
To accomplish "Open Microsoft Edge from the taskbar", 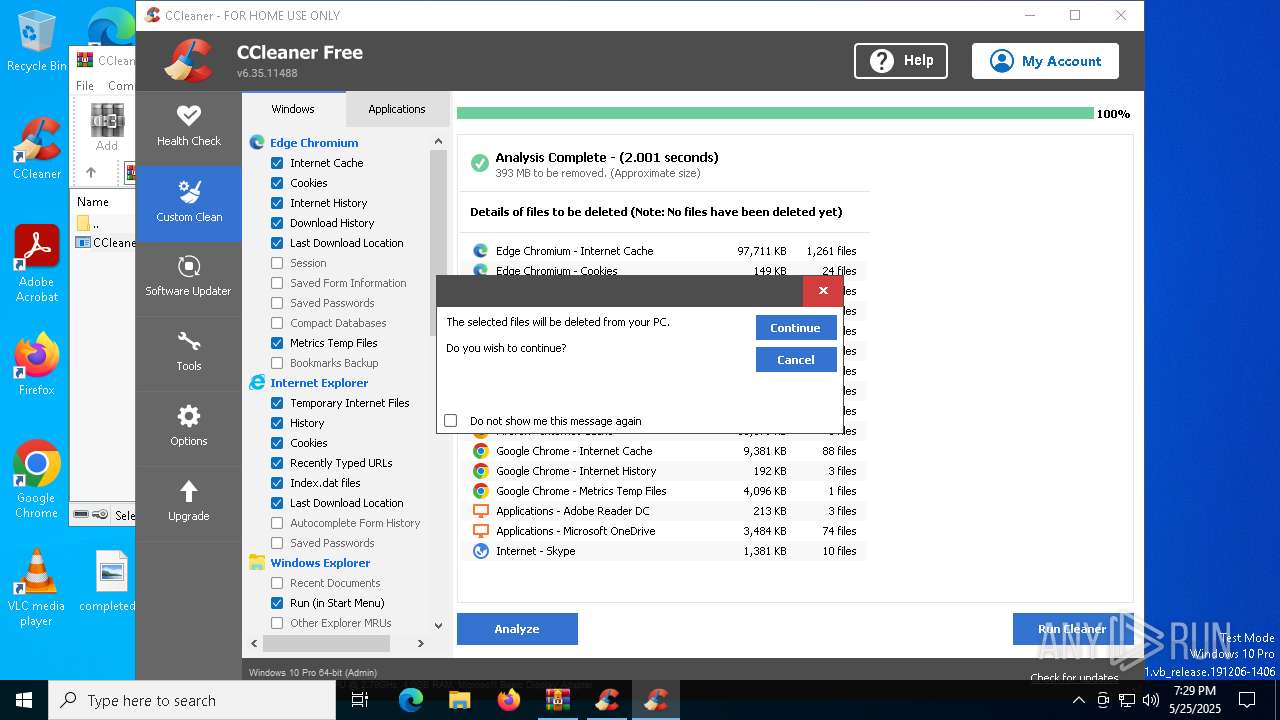I will tap(411, 700).
